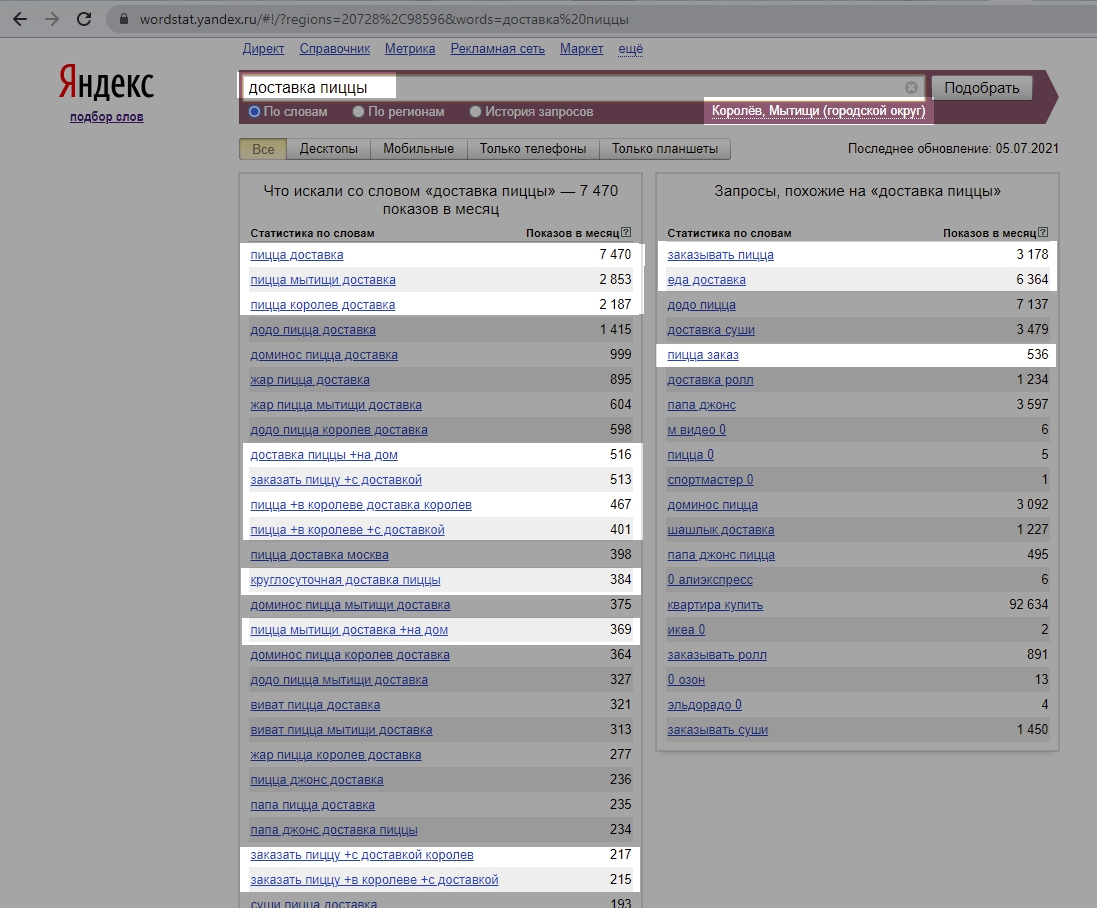This screenshot has height=908, width=1097.
Task: Open м видео 0 link
Action: 697,430
